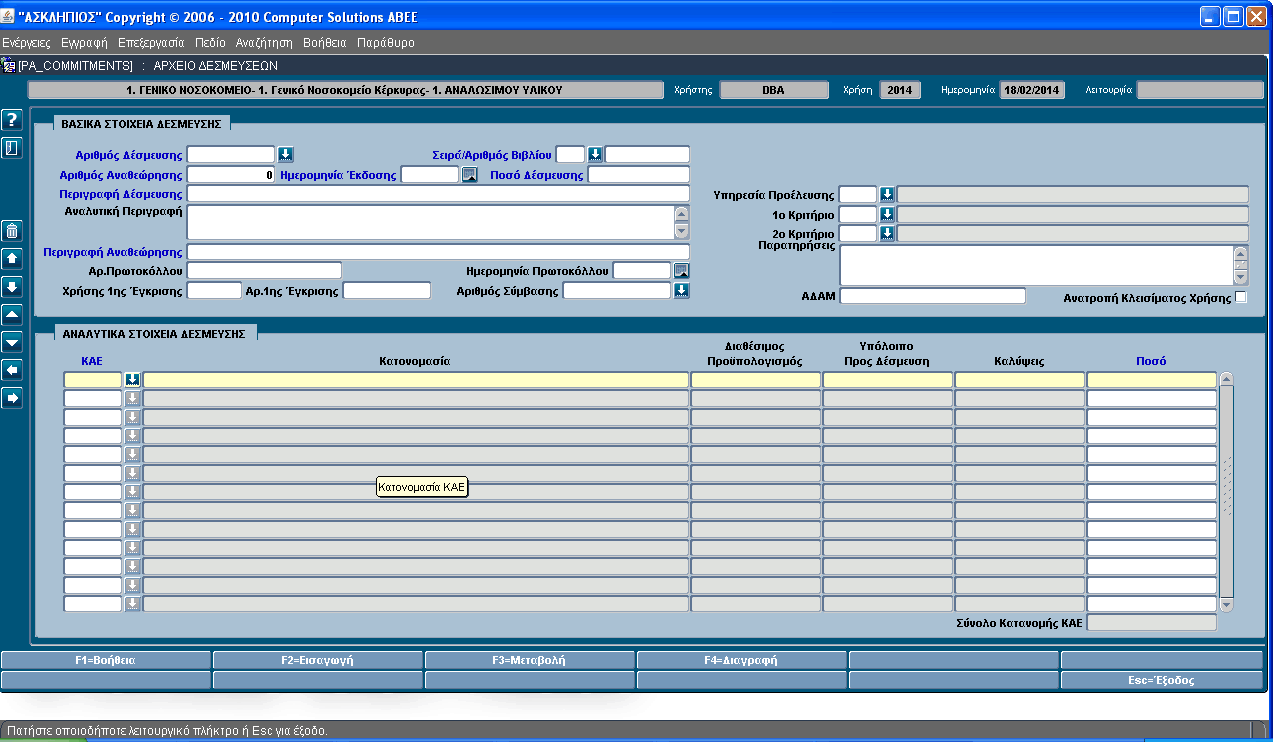
Task: Open the Επεξεργασία menu
Action: tap(151, 43)
